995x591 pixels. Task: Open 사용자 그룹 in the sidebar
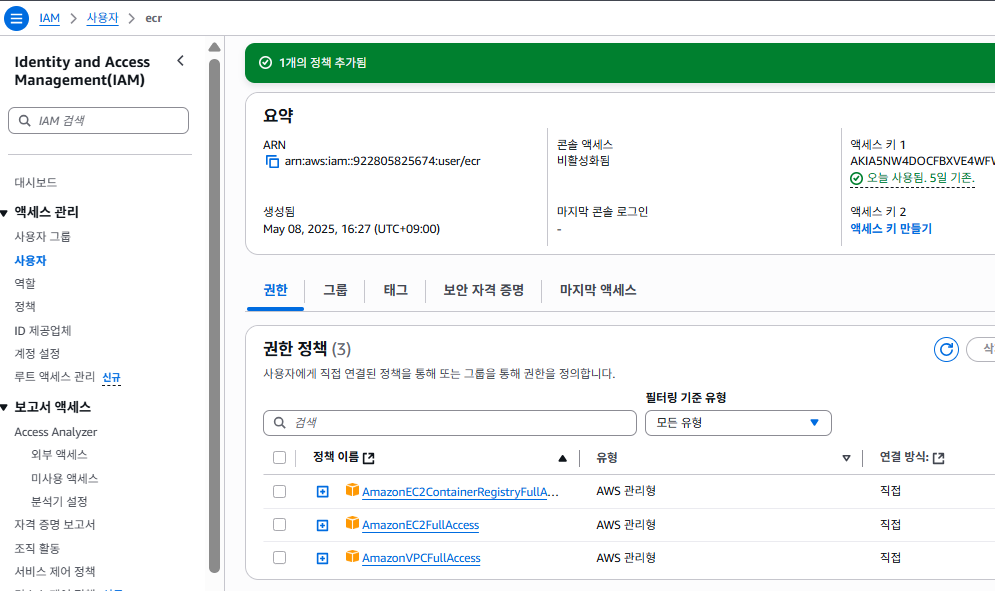point(43,236)
